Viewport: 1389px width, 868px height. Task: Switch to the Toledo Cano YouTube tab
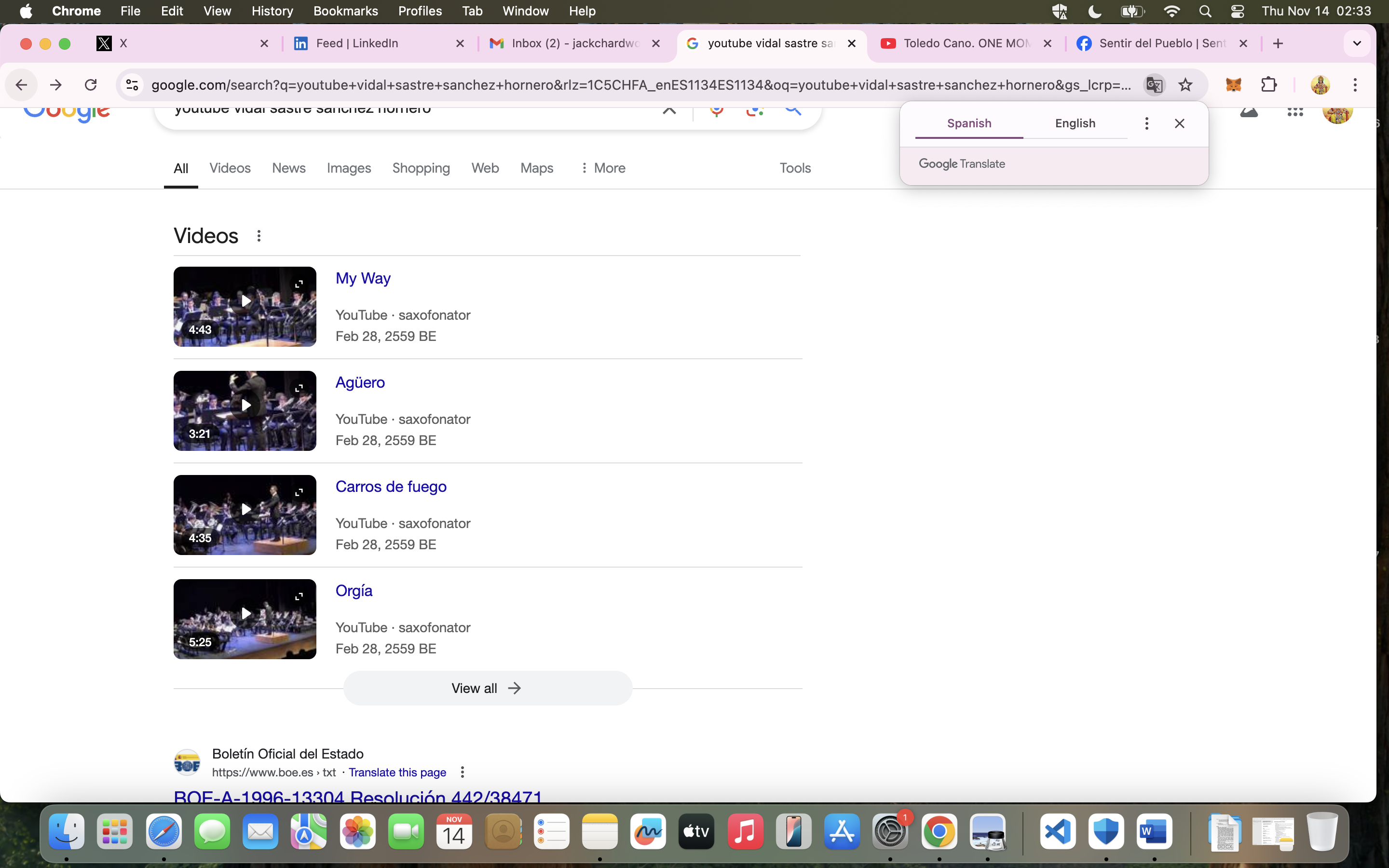tap(967, 43)
